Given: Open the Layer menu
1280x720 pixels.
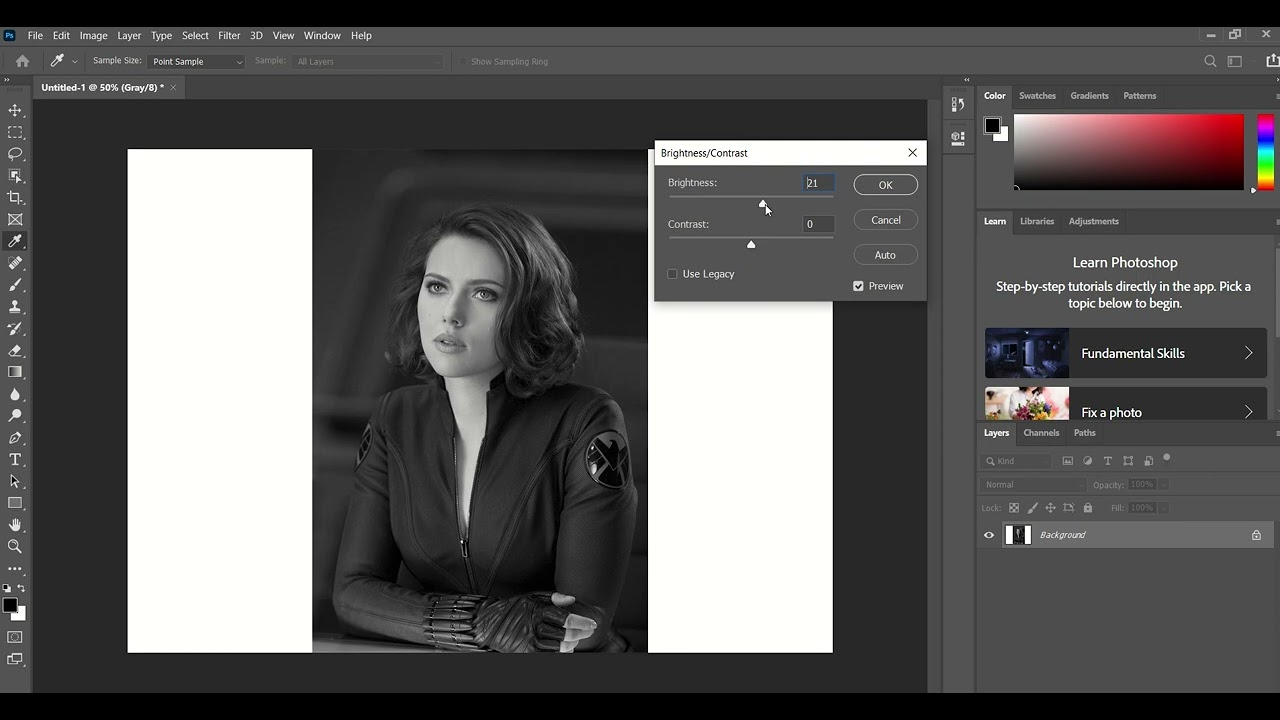Looking at the screenshot, I should (129, 35).
